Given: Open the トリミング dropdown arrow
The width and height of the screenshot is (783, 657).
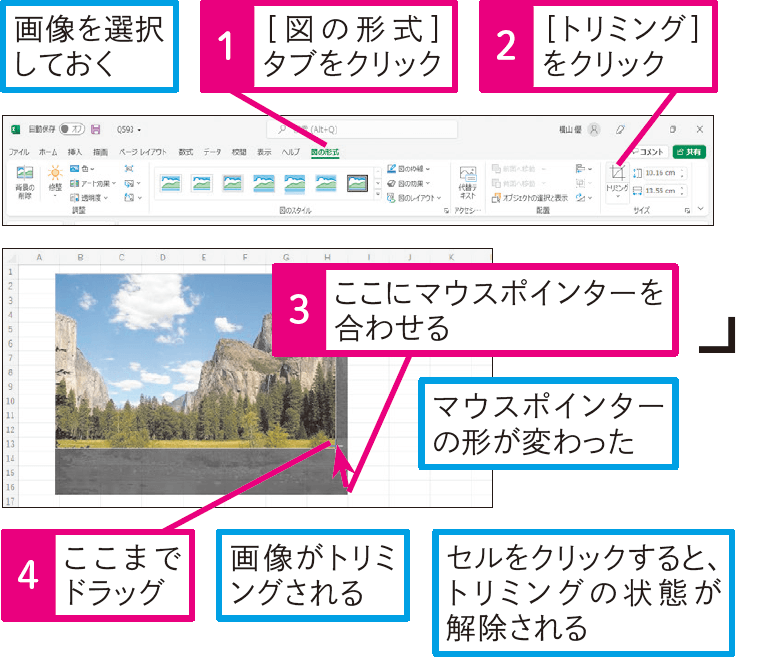Looking at the screenshot, I should point(617,197).
